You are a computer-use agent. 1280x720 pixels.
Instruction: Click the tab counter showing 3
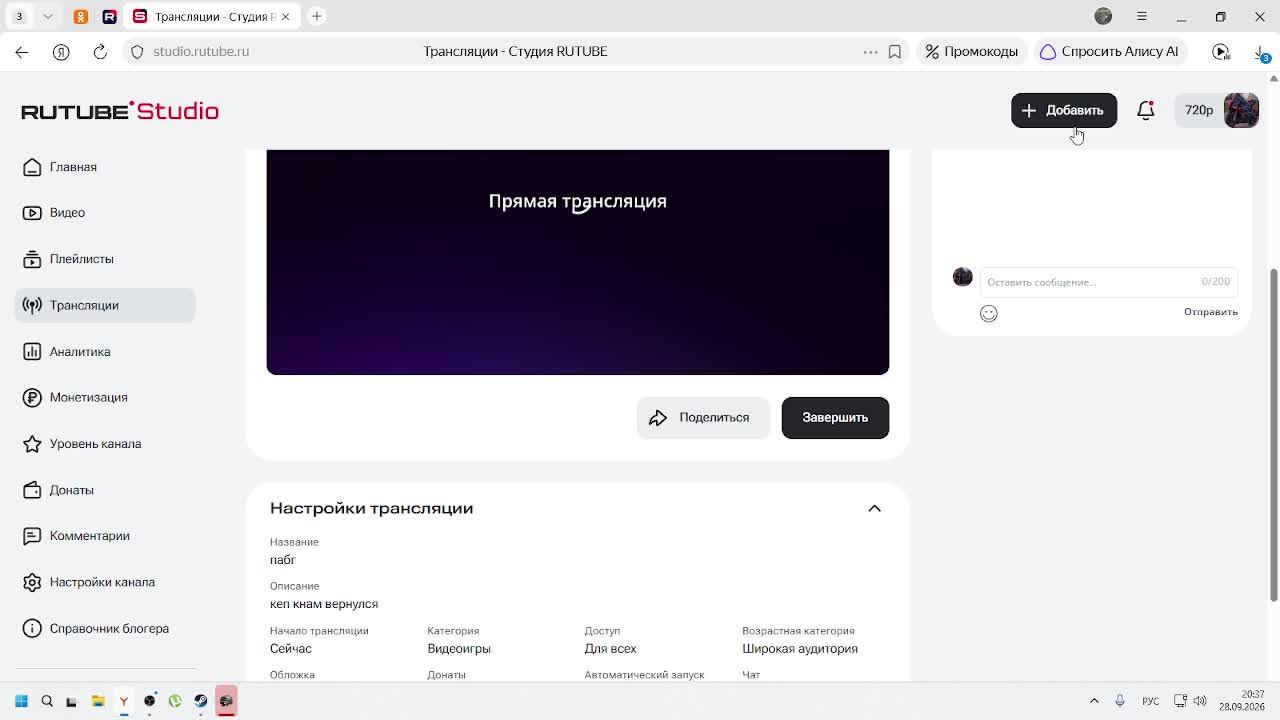click(x=19, y=16)
